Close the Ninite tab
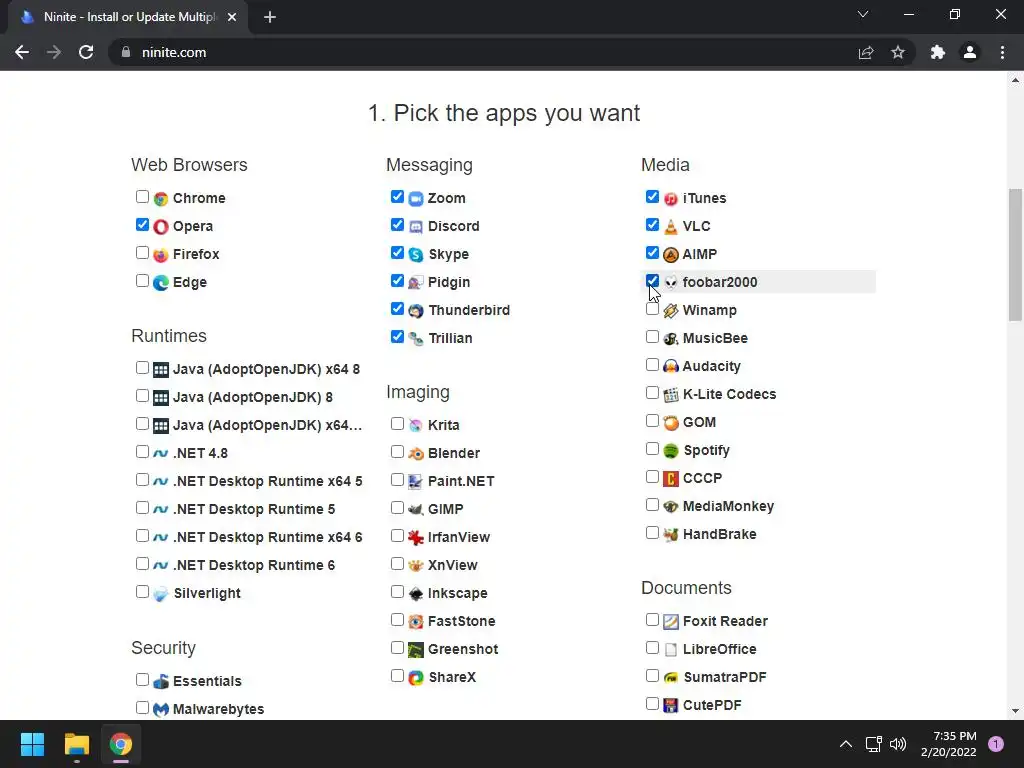Viewport: 1024px width, 768px height. click(x=232, y=17)
